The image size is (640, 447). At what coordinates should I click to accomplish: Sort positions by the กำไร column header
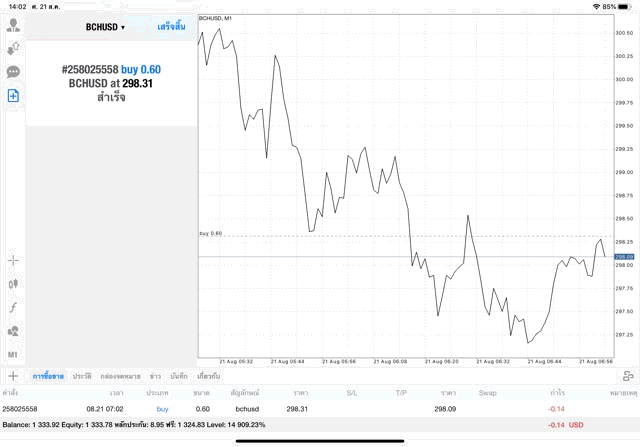tap(557, 393)
